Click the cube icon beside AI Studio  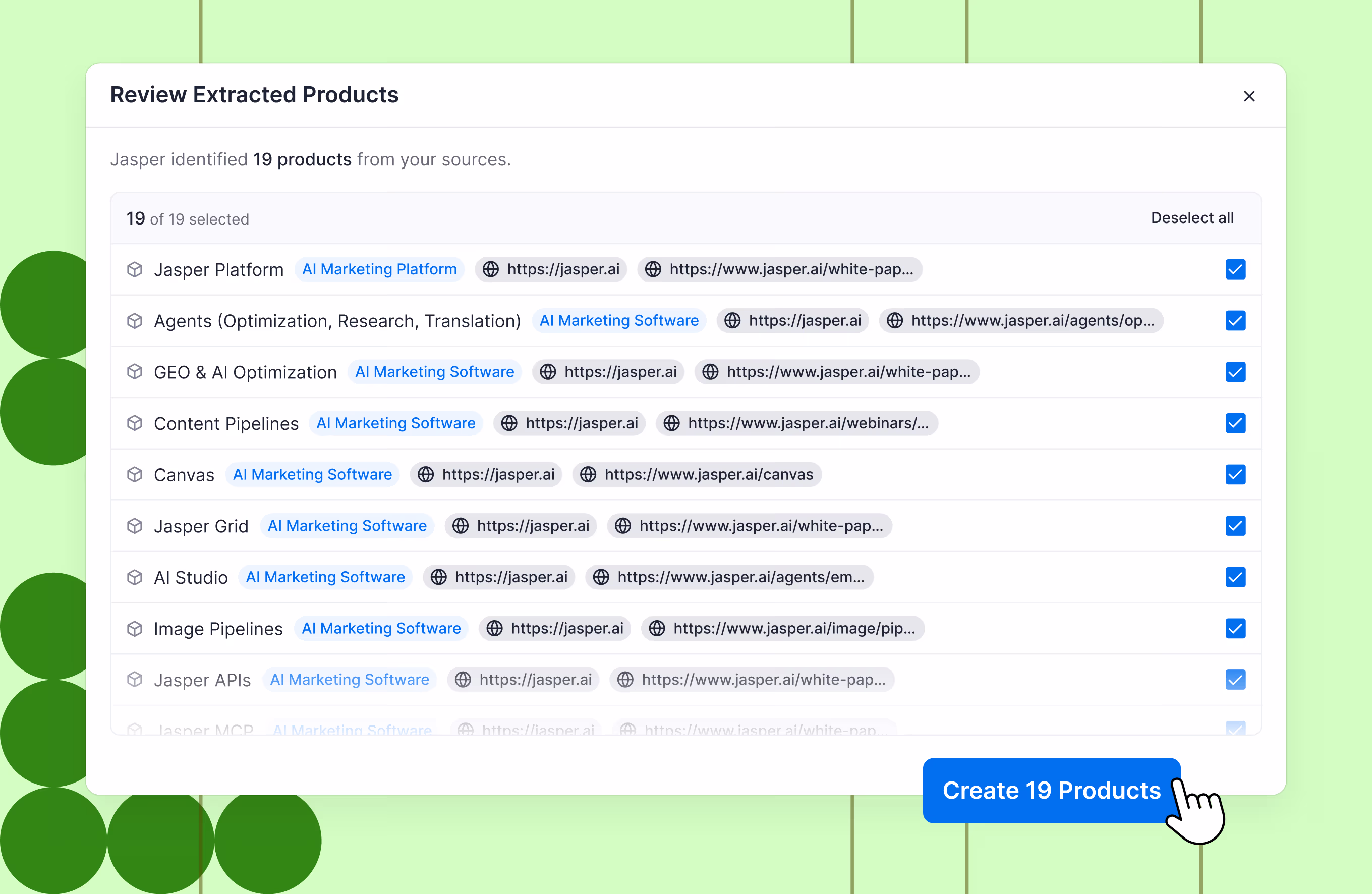(134, 577)
